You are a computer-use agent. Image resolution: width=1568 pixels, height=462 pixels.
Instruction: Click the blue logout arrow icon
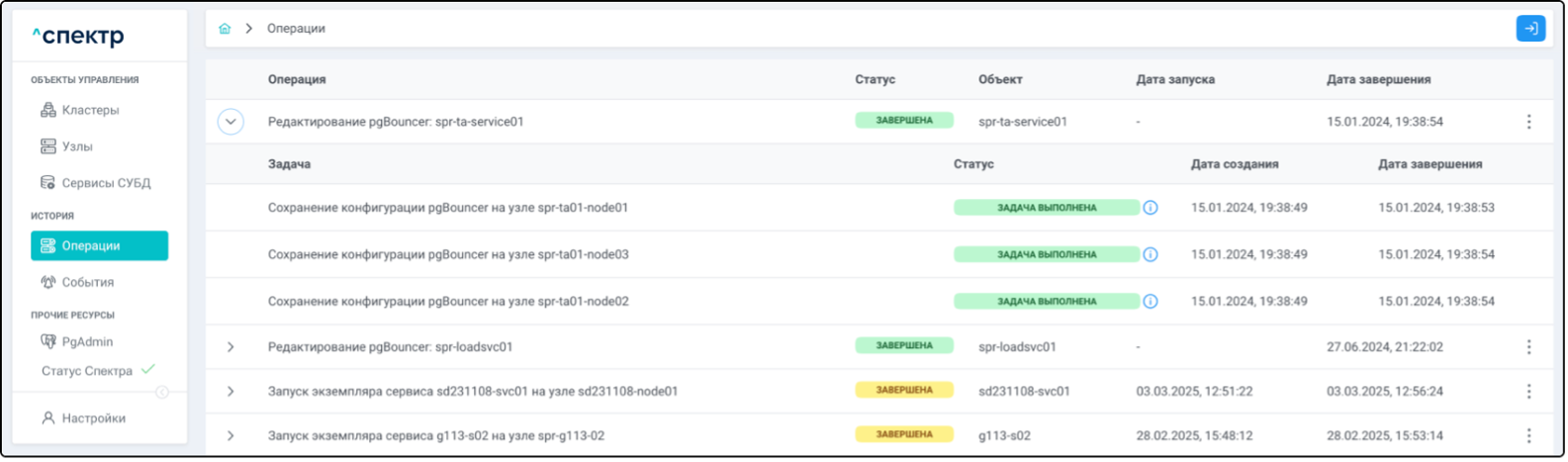[x=1529, y=29]
